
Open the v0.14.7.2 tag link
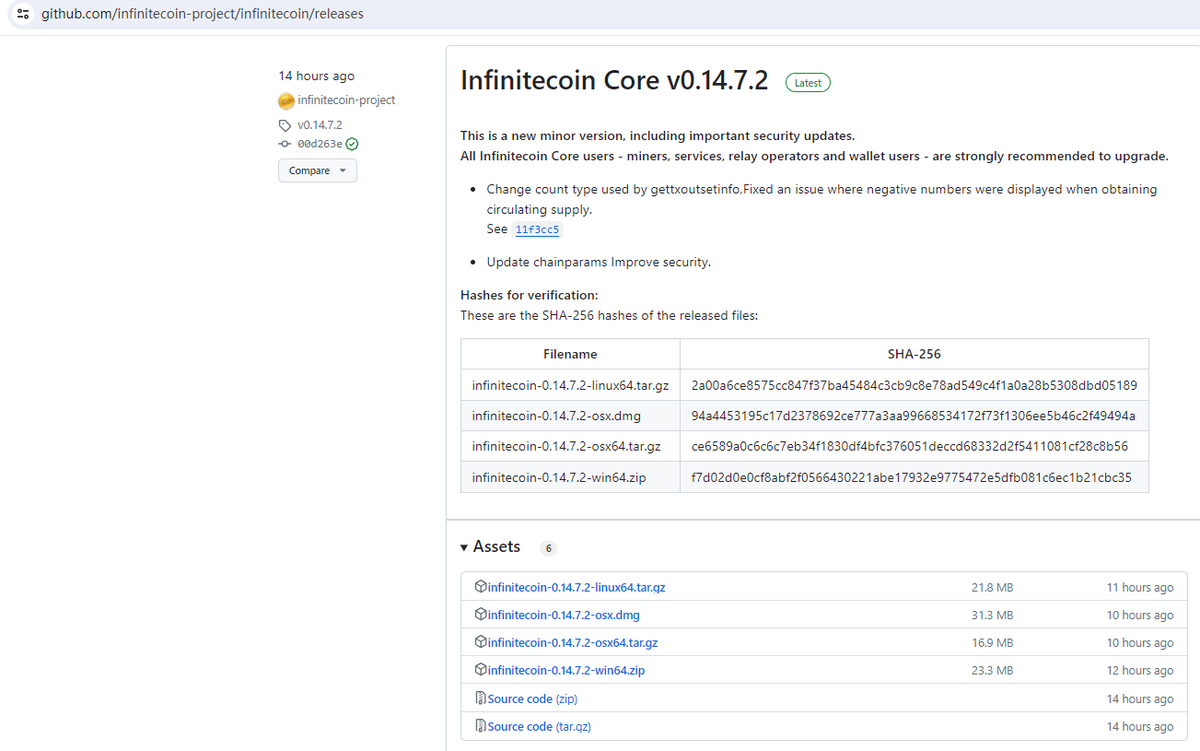320,125
